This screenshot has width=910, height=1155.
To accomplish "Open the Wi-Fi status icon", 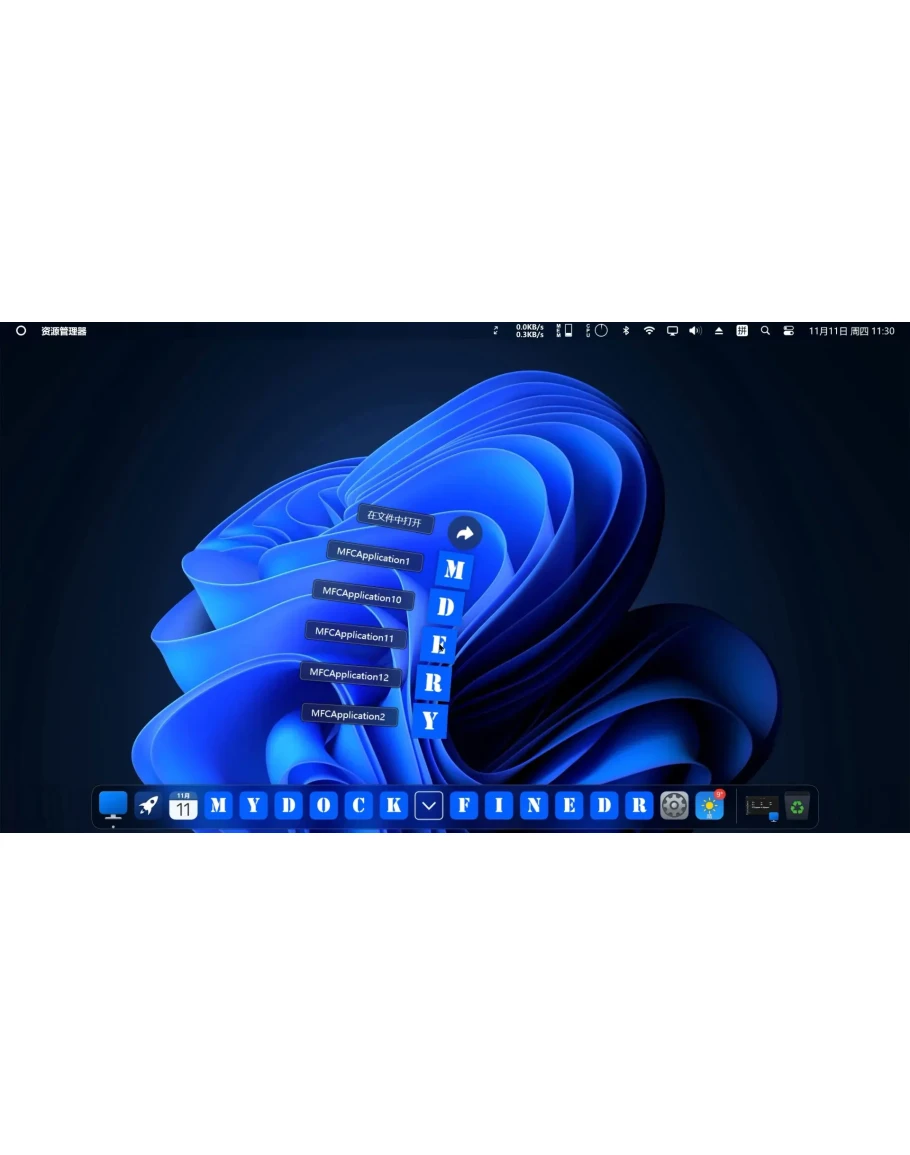I will [x=649, y=331].
